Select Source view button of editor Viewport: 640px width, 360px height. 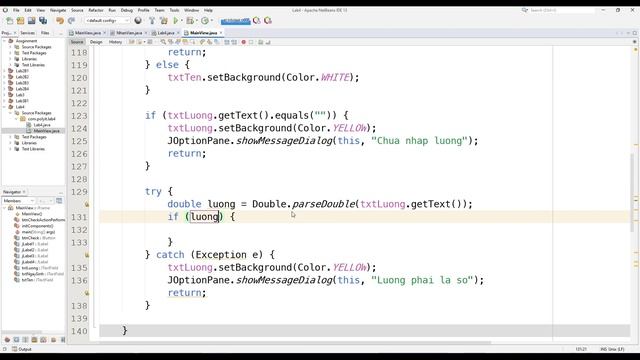77,42
